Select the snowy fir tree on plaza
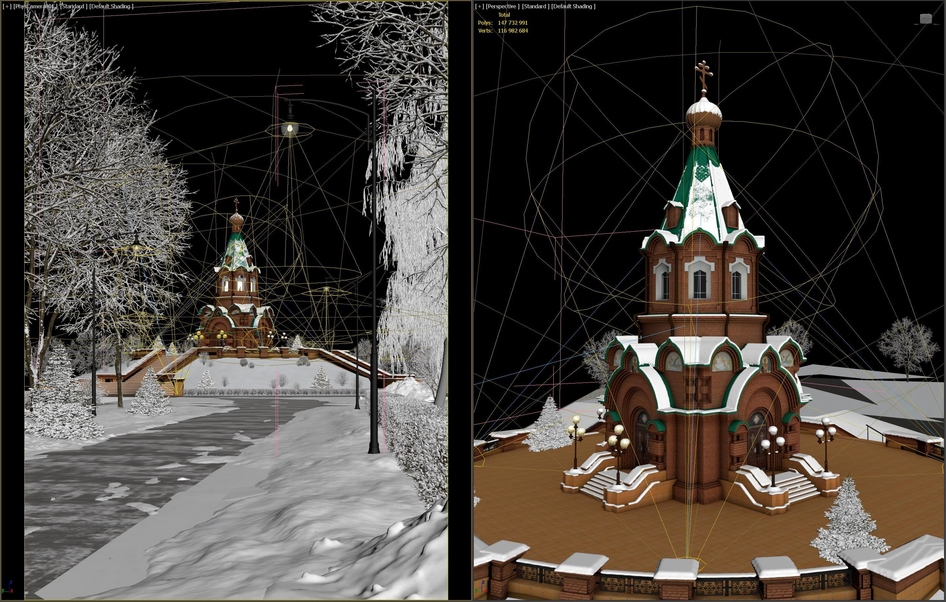 [x=848, y=521]
